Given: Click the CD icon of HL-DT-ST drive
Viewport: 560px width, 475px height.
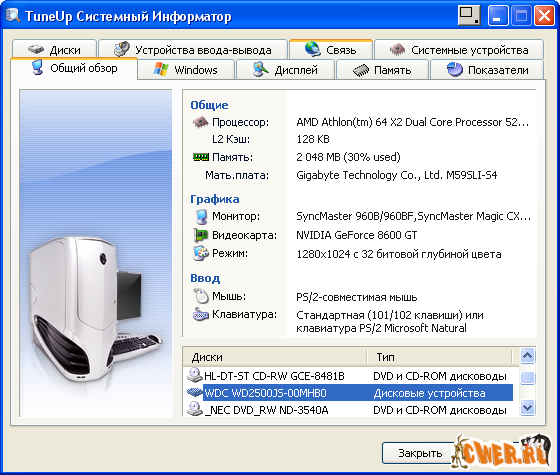Looking at the screenshot, I should [195, 375].
